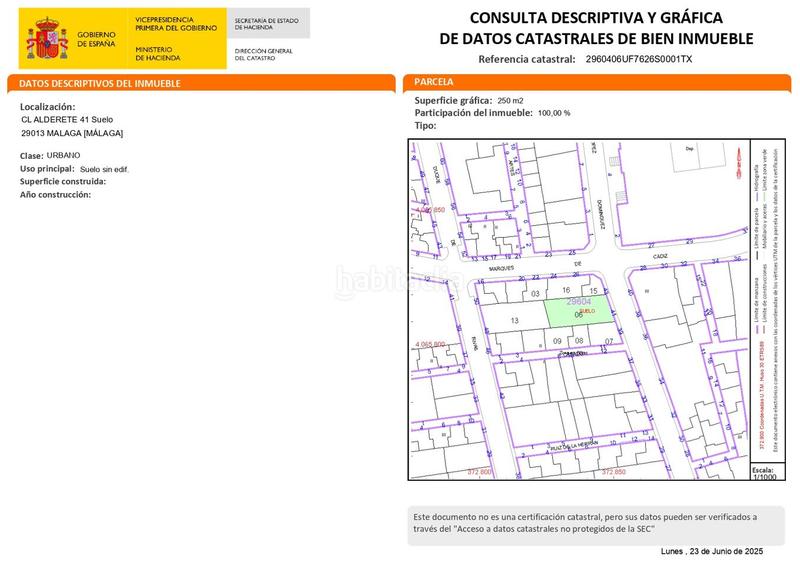Click parcel 13 on the map
Image resolution: width=800 pixels, height=565 pixels.
515,320
